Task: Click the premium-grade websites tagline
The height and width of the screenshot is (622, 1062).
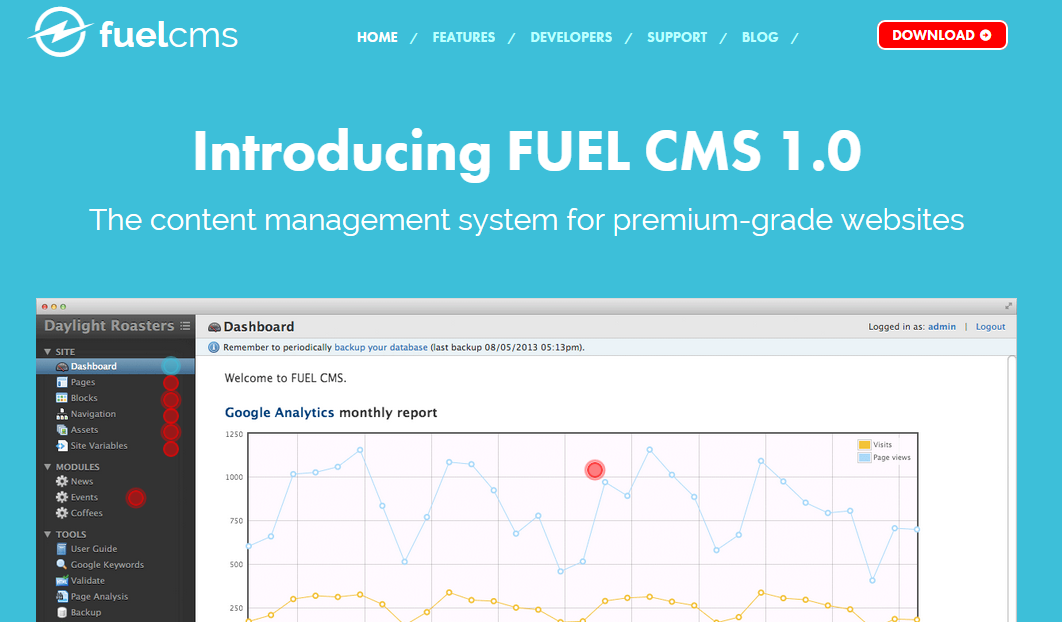Action: tap(526, 220)
